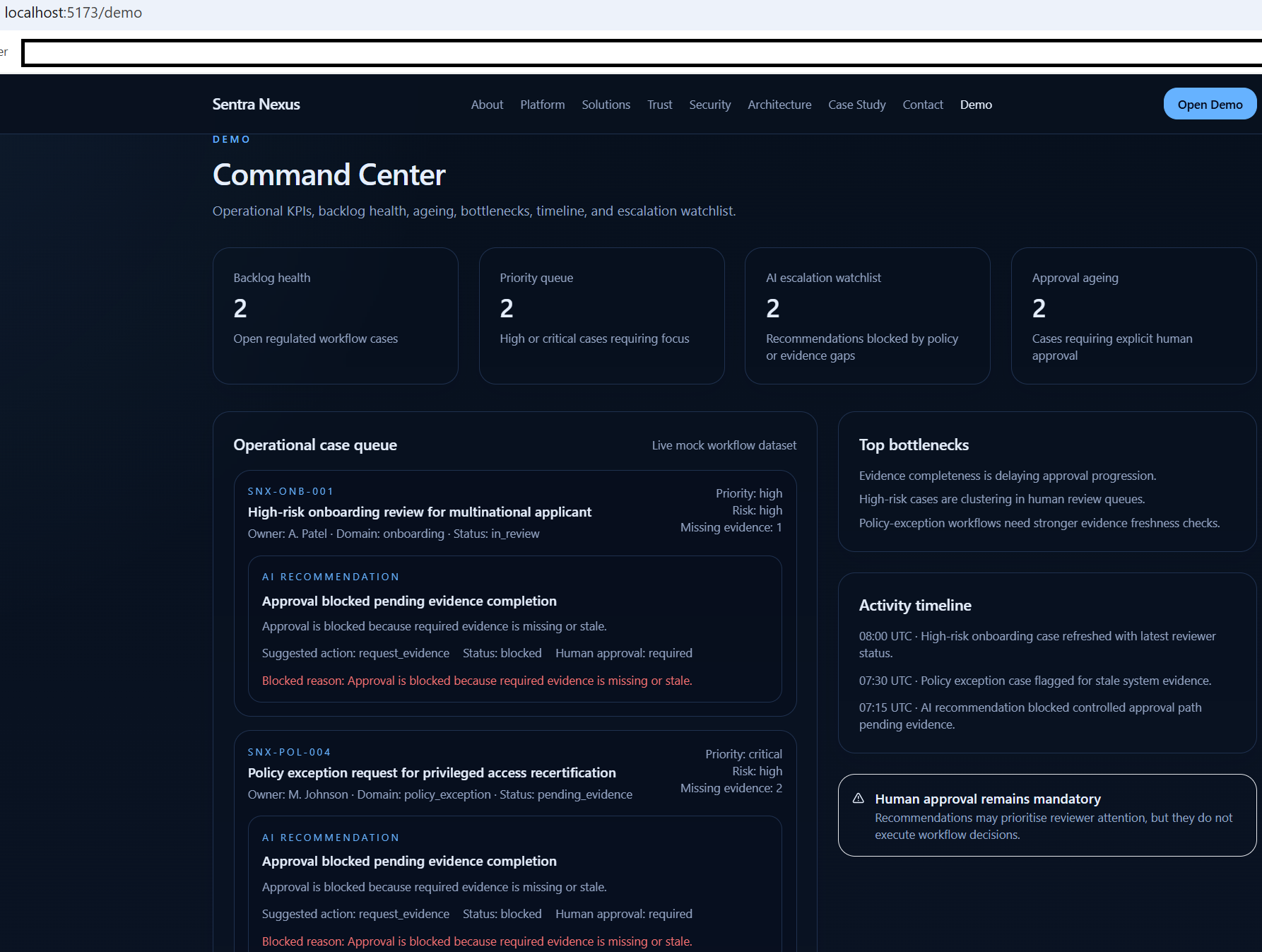Select the Backlog health KPI card
This screenshot has width=1262, height=952.
336,316
